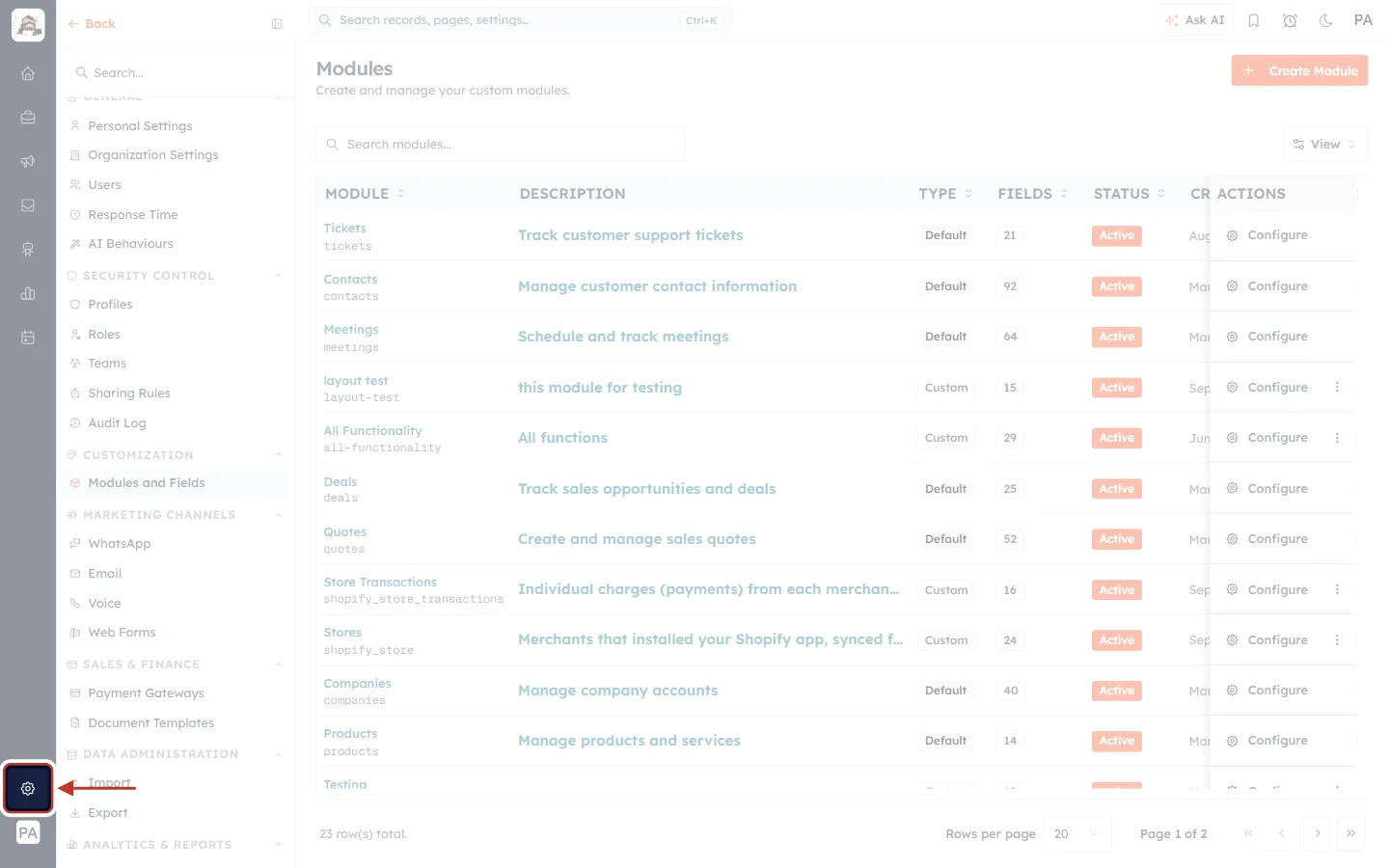
Task: Focus the Search modules field
Action: coord(500,145)
